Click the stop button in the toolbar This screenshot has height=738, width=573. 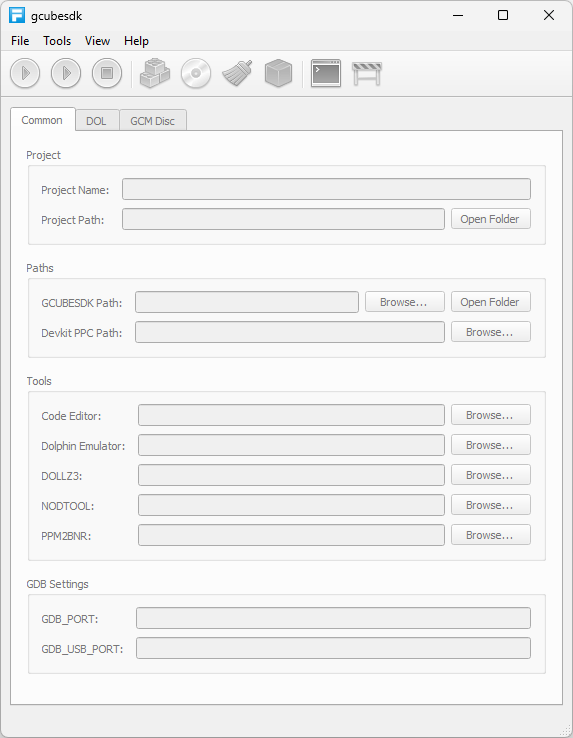click(107, 73)
